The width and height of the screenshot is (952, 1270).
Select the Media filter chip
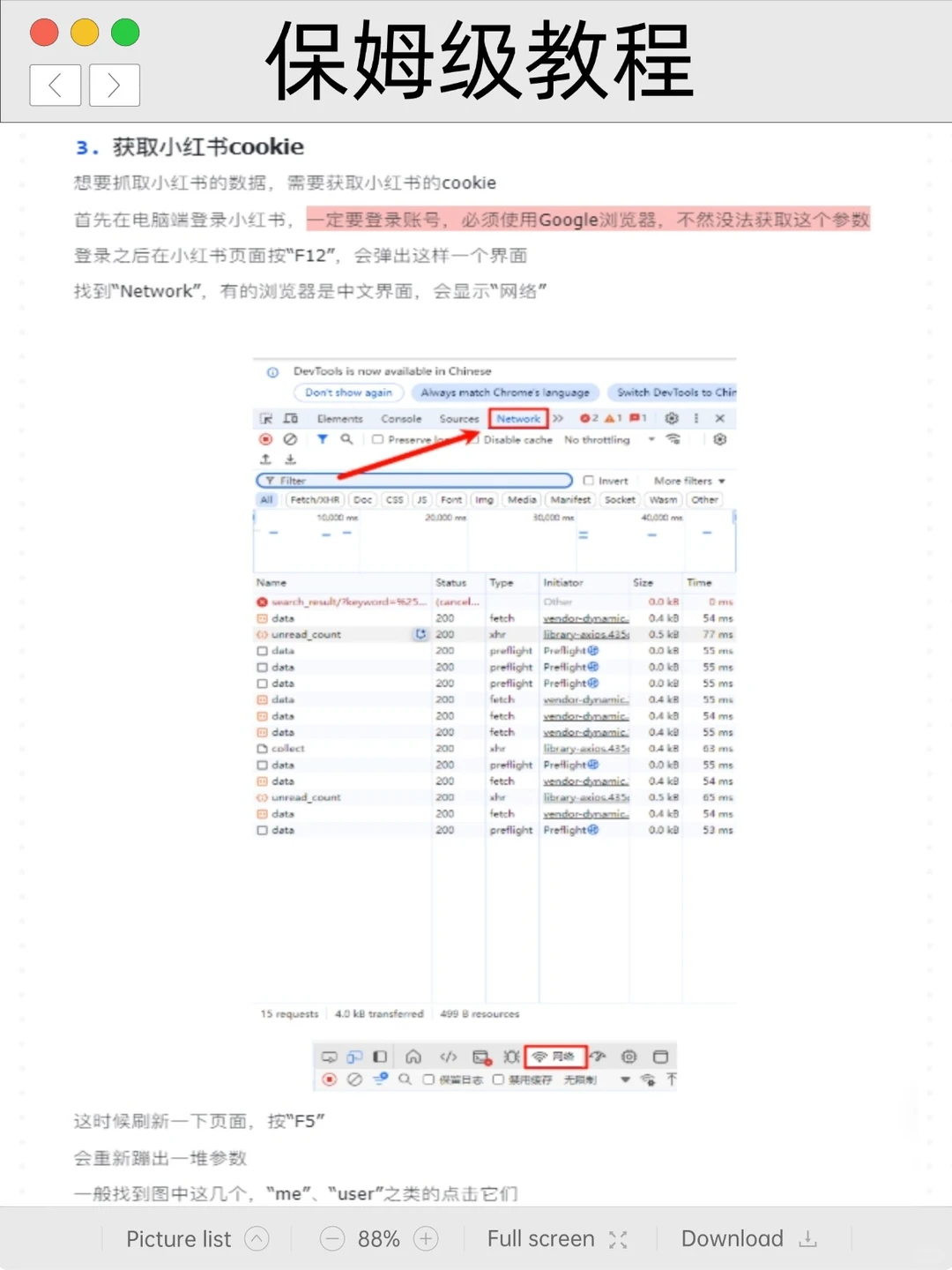click(522, 500)
